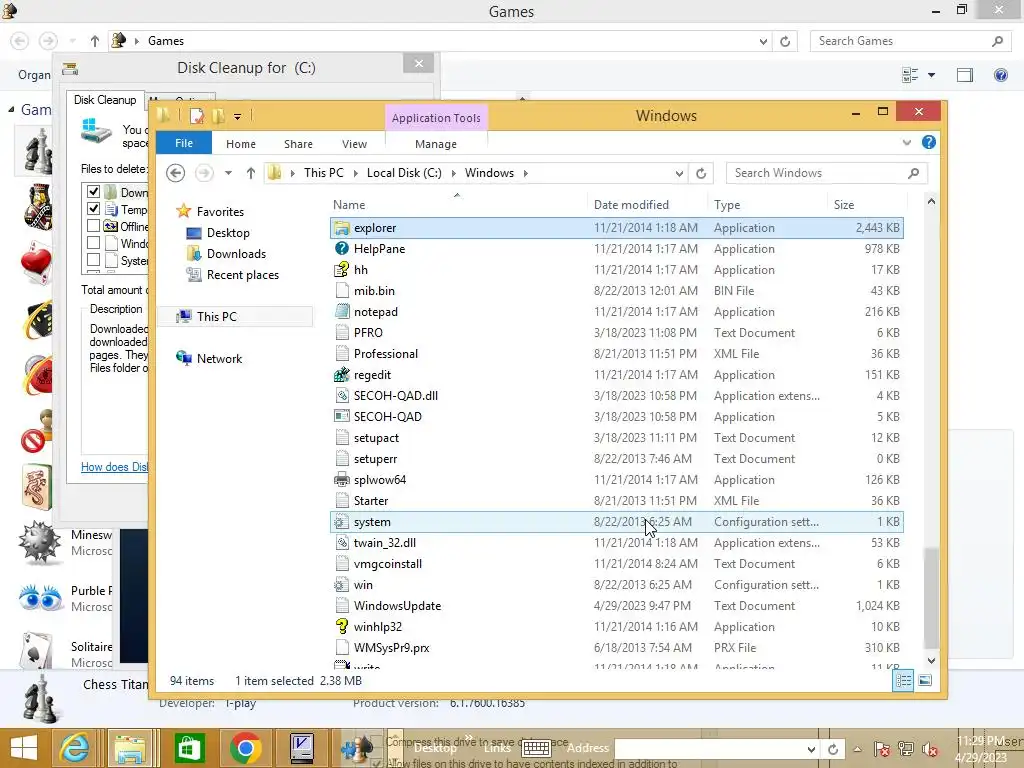Click the splwow64 printer icon

[x=342, y=480]
